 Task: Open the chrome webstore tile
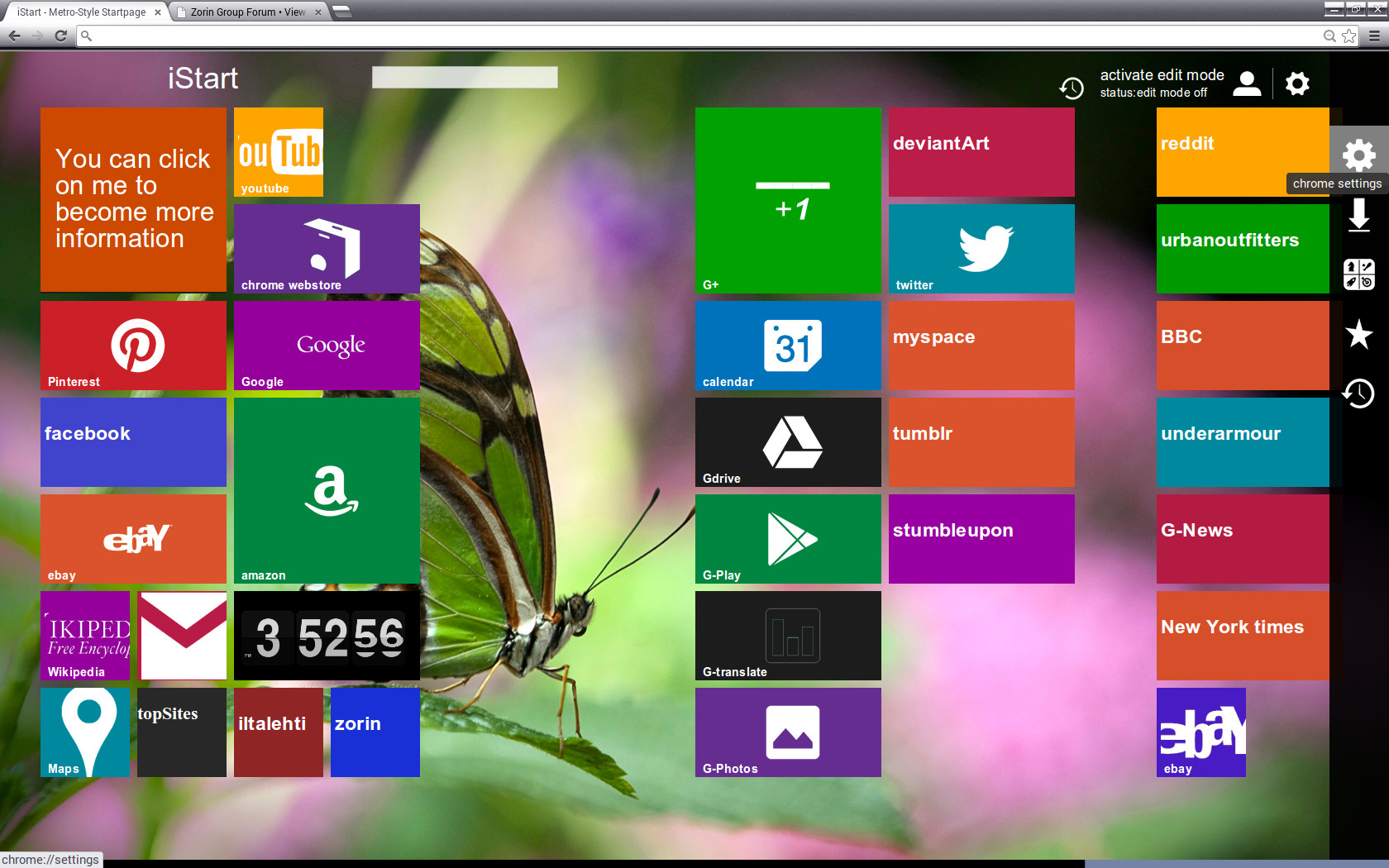point(327,248)
